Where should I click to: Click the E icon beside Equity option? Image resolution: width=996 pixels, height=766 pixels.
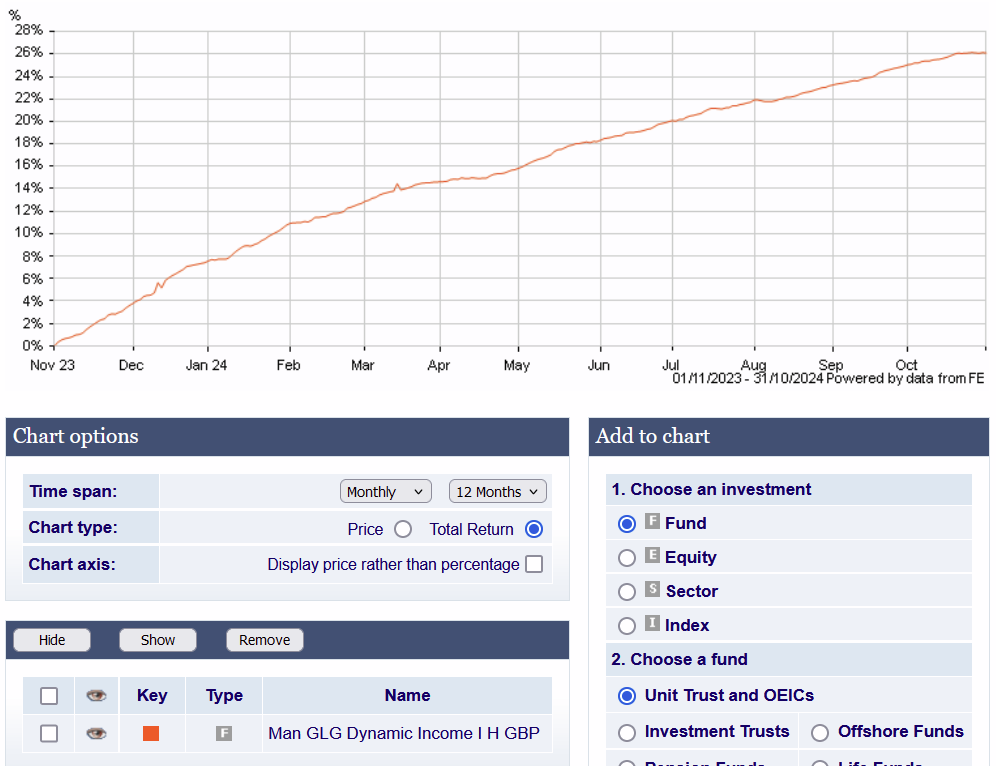pos(652,556)
